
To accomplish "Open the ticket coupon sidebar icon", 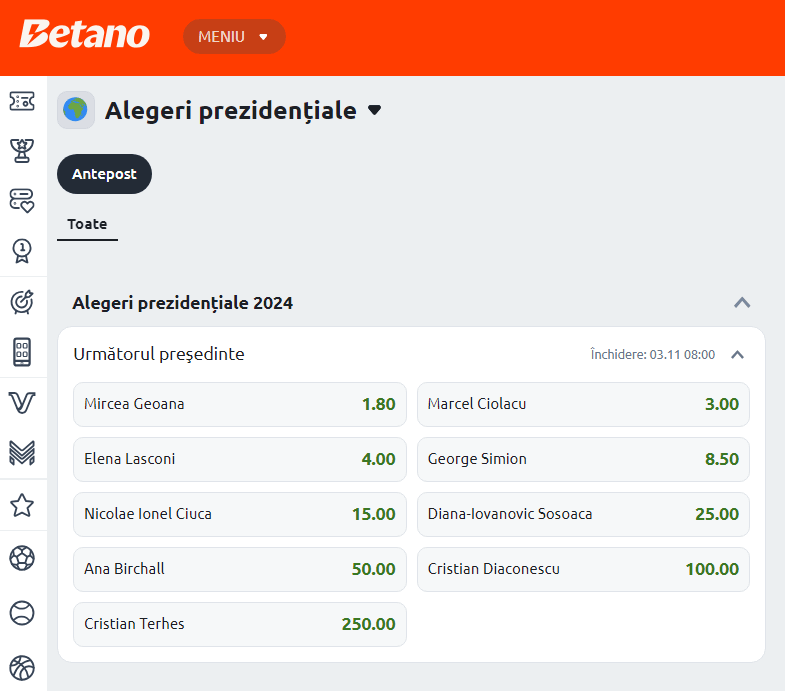I will click(22, 101).
